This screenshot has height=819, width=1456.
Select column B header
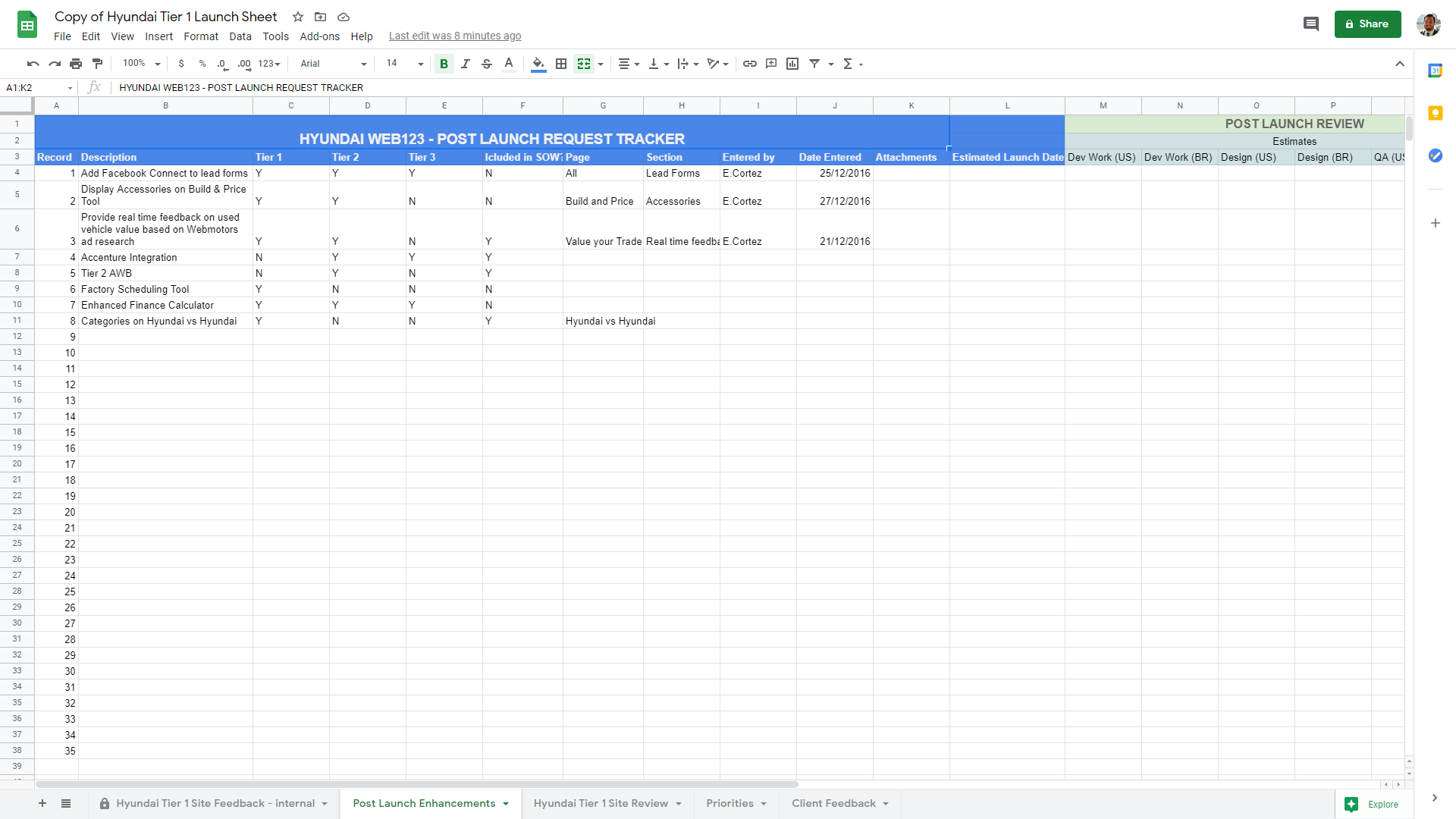[x=165, y=105]
